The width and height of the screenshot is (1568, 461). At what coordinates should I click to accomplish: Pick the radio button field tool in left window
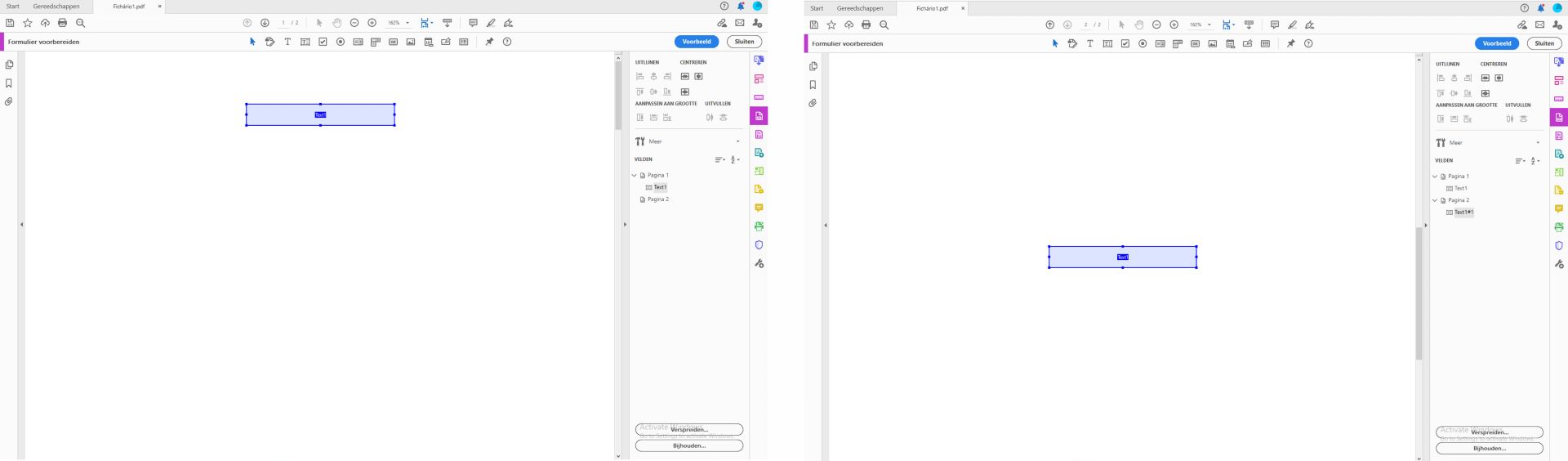341,42
